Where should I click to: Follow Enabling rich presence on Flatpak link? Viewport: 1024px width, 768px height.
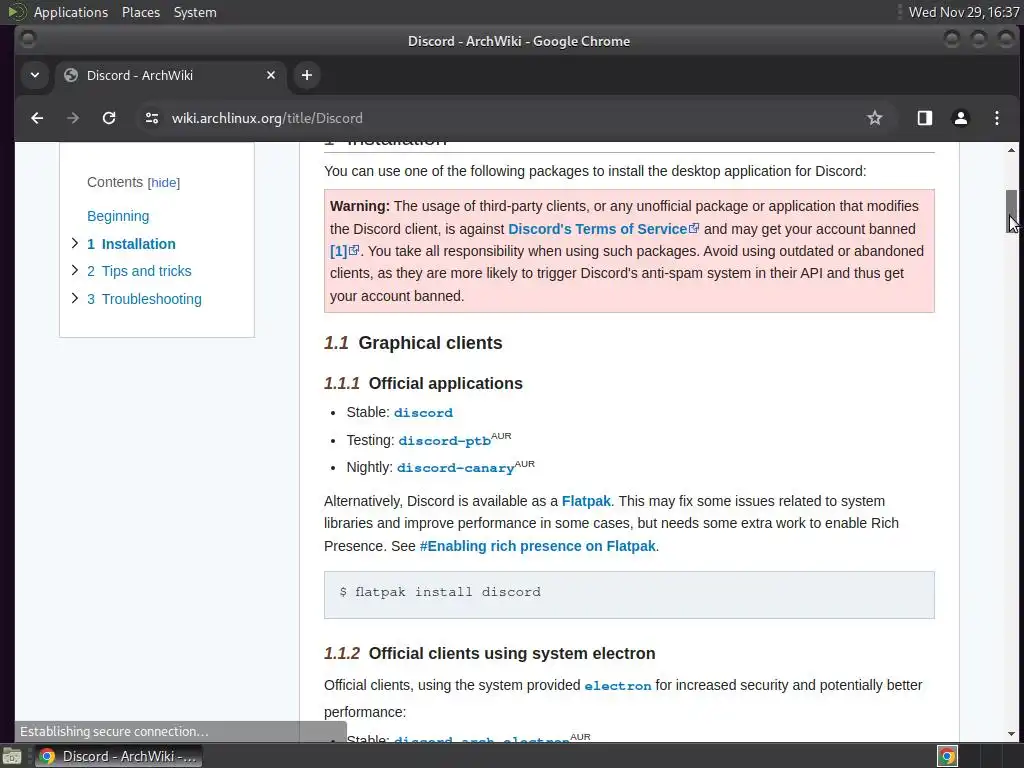point(537,546)
